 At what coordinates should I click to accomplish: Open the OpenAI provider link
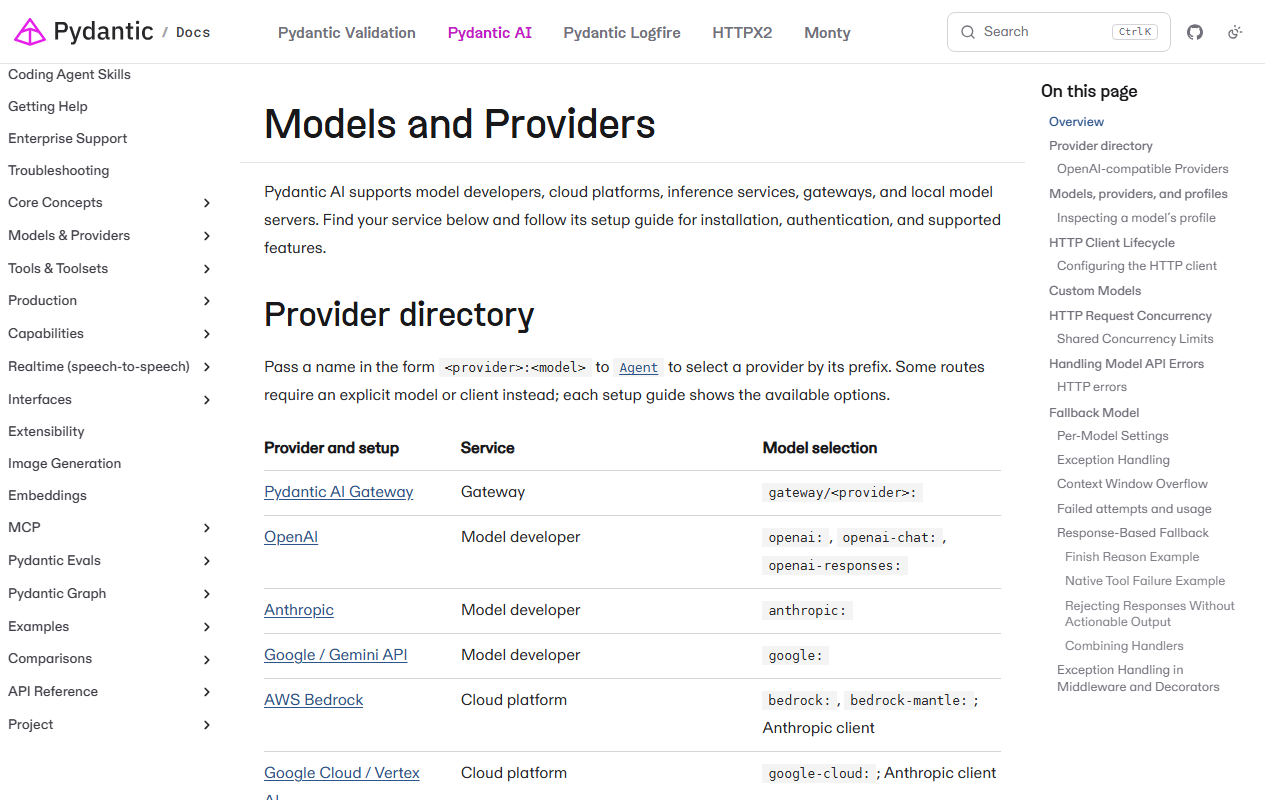click(291, 537)
